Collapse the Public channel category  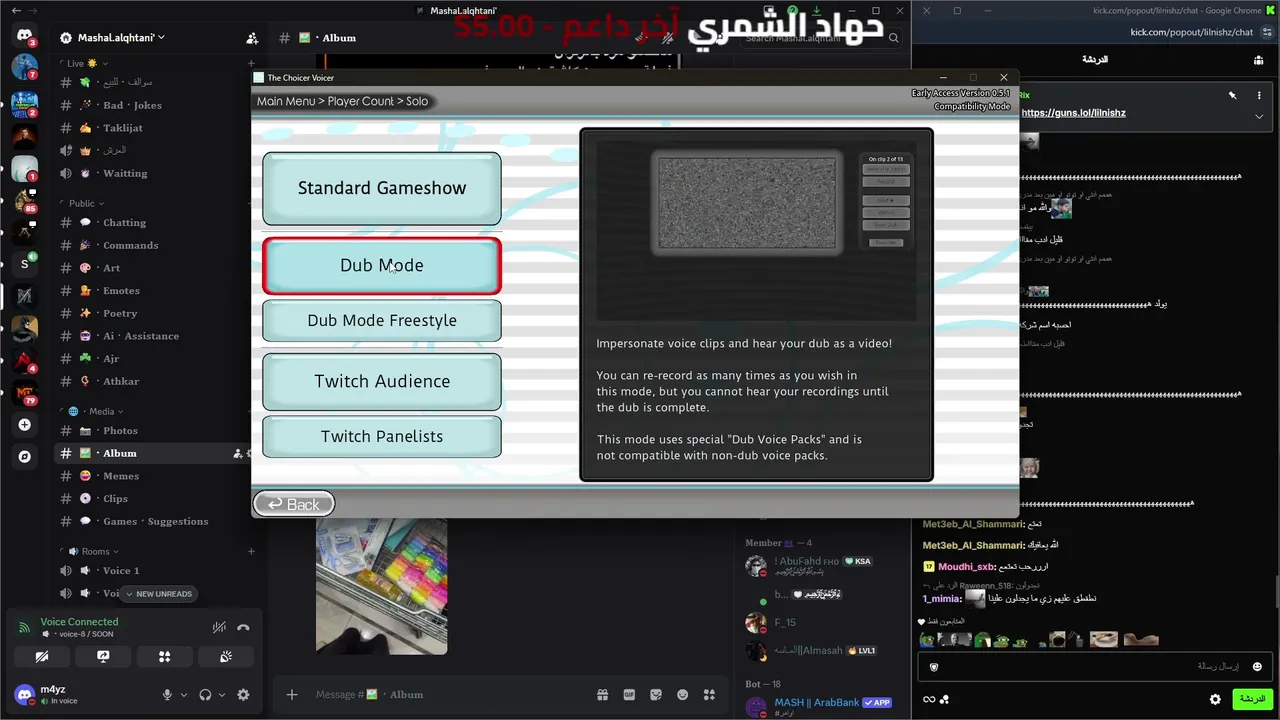point(82,203)
